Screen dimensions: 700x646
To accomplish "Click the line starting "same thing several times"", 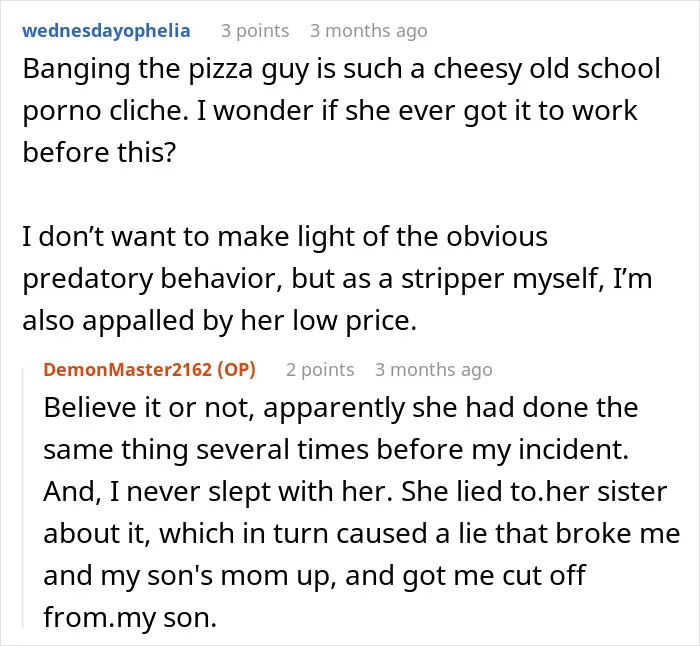I will pyautogui.click(x=336, y=450).
